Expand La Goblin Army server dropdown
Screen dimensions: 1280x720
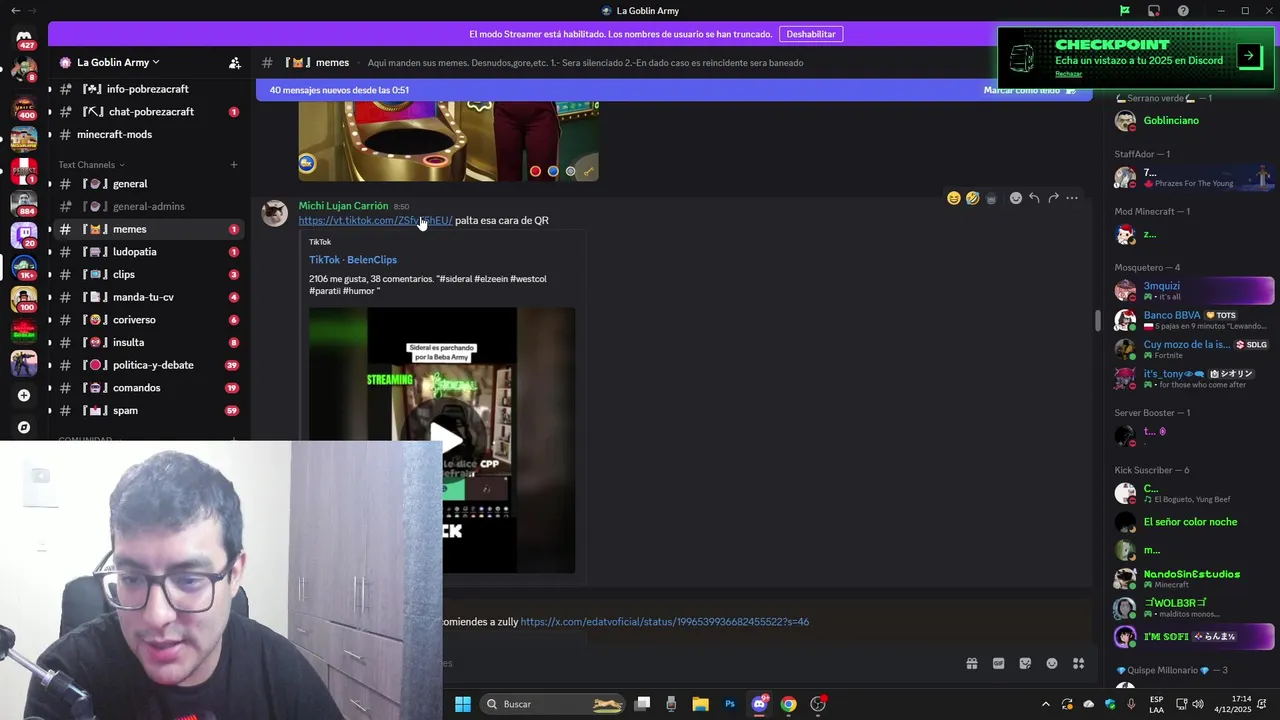coord(118,62)
